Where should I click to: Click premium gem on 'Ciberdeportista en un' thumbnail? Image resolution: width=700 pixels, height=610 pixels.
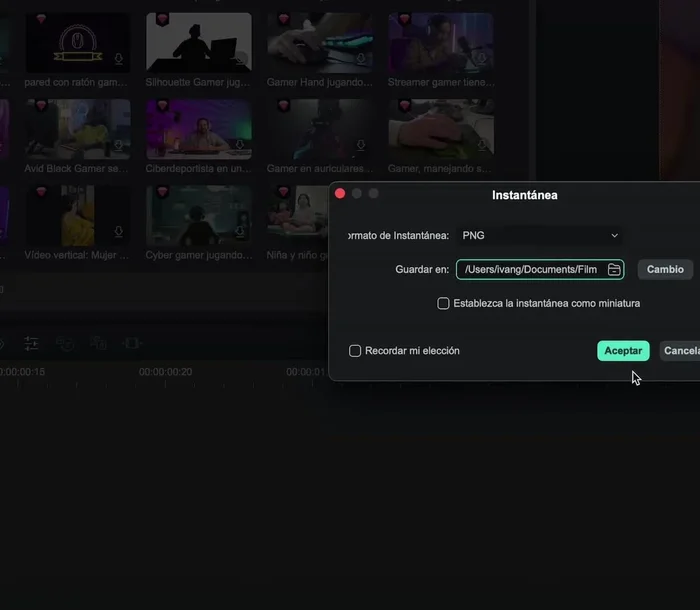(x=162, y=105)
